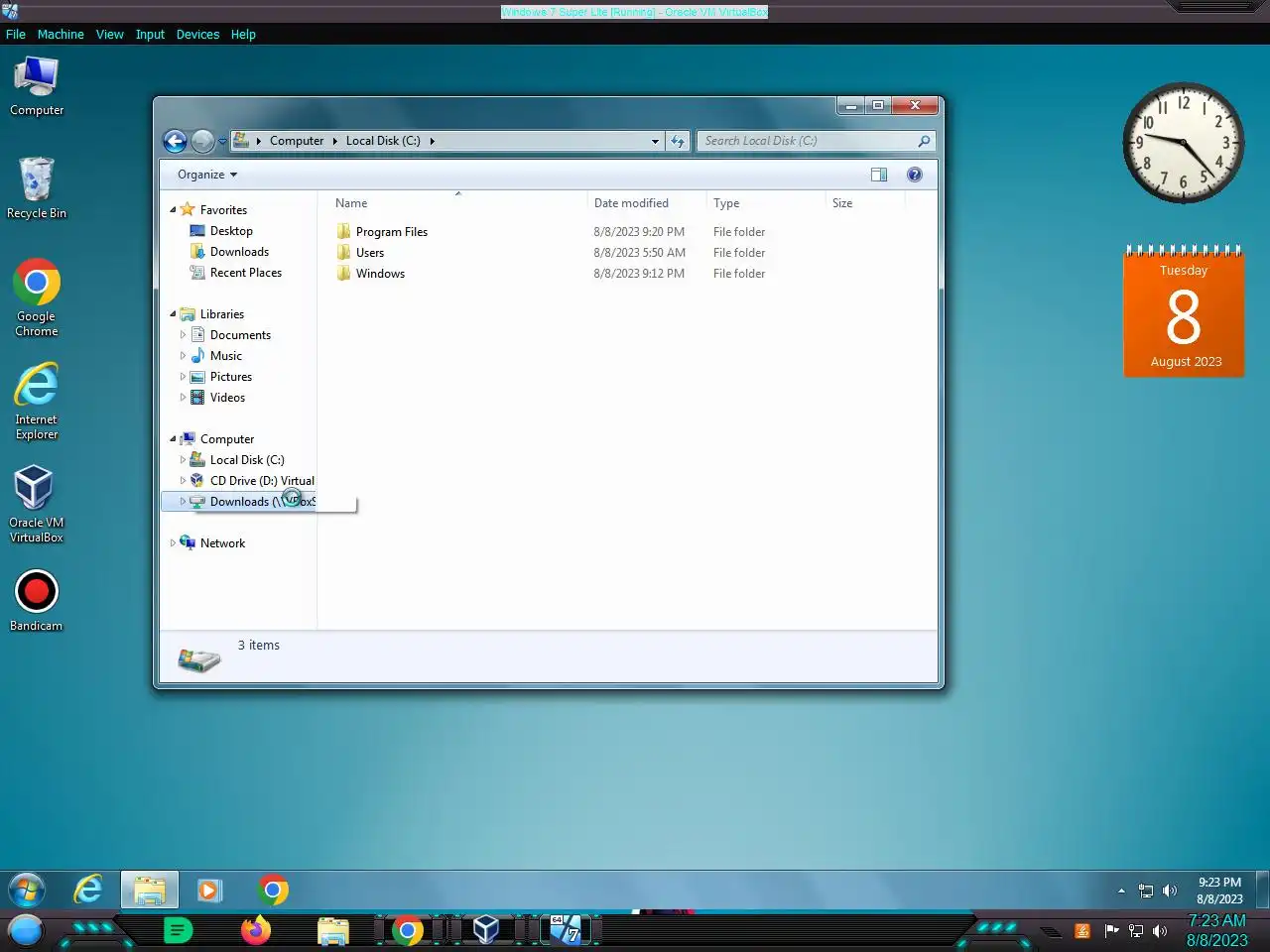Select the Oracle VM VirtualBox desktop shortcut
The height and width of the screenshot is (952, 1270).
pyautogui.click(x=37, y=505)
